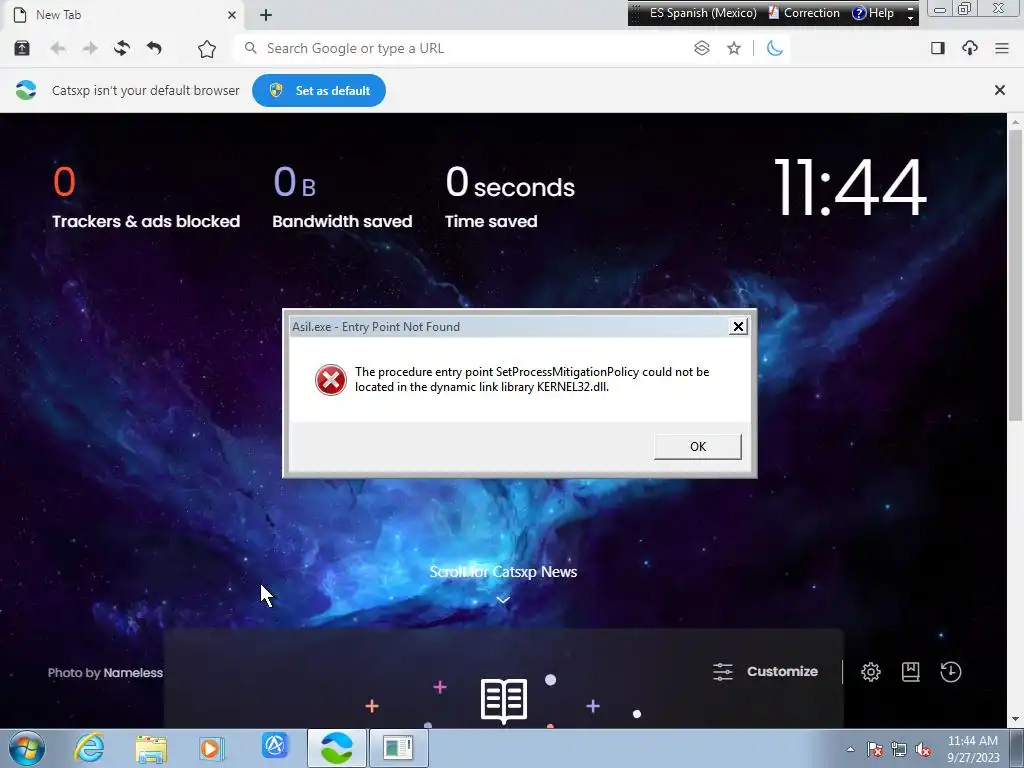This screenshot has height=768, width=1024.
Task: Reload the page with the refresh icon
Action: [121, 48]
